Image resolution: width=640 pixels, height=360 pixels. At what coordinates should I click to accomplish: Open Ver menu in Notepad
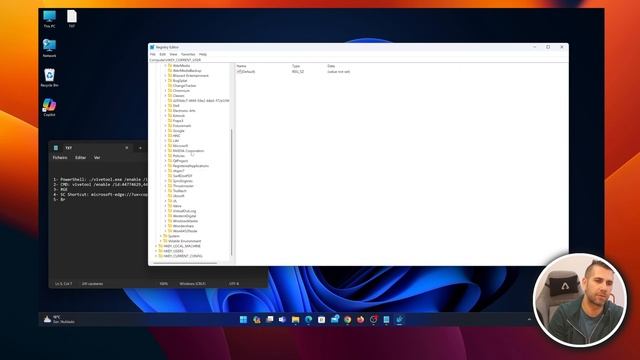point(97,158)
